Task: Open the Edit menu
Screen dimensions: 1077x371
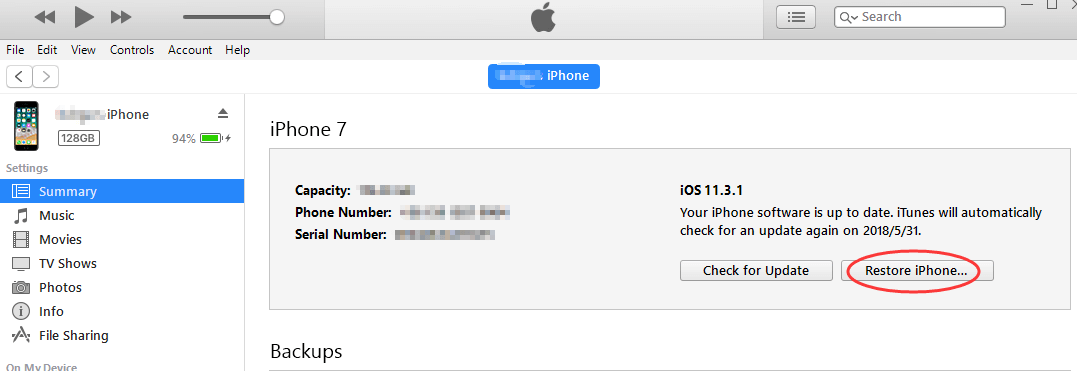Action: [47, 50]
